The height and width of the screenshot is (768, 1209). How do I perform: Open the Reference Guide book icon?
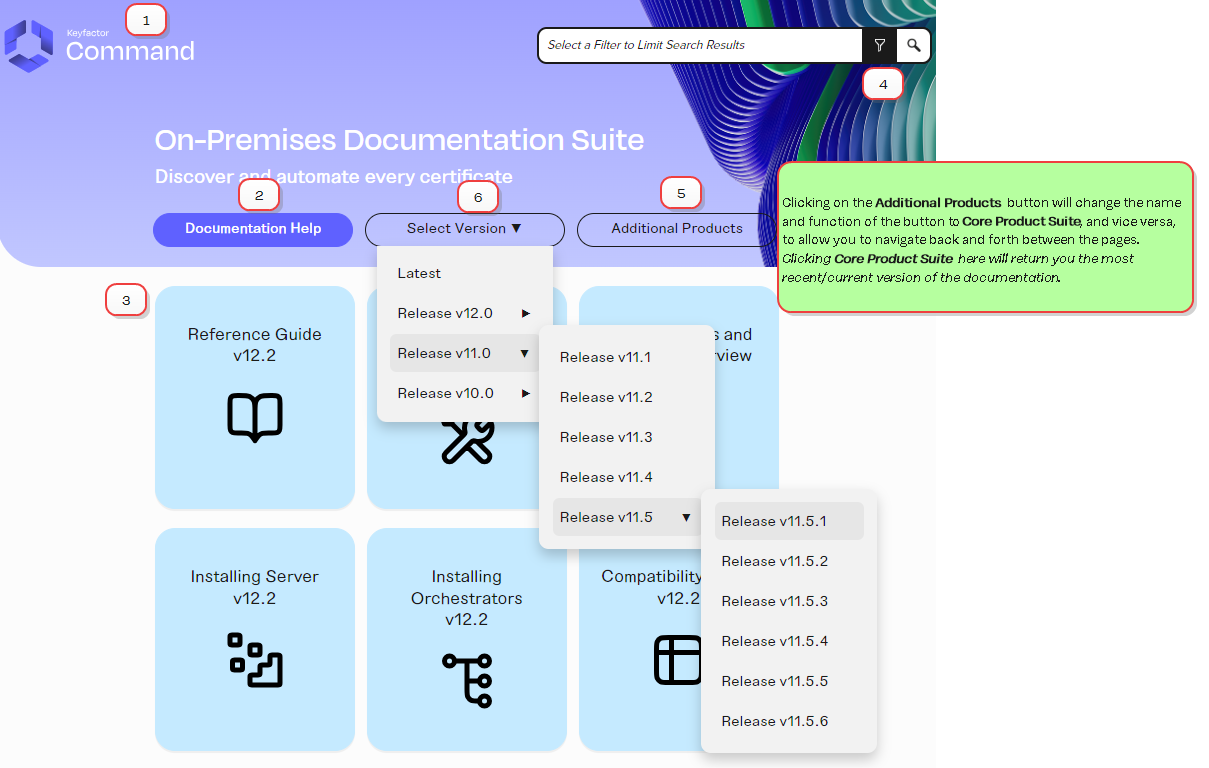[x=255, y=417]
